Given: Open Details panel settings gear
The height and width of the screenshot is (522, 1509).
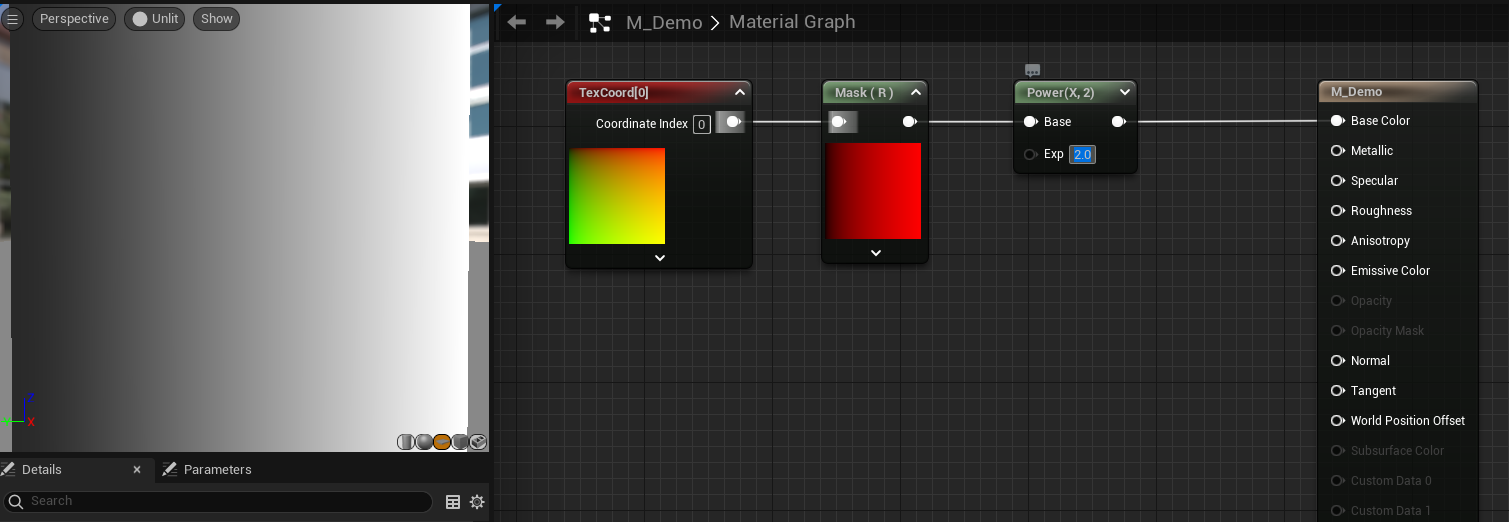Looking at the screenshot, I should pos(477,502).
